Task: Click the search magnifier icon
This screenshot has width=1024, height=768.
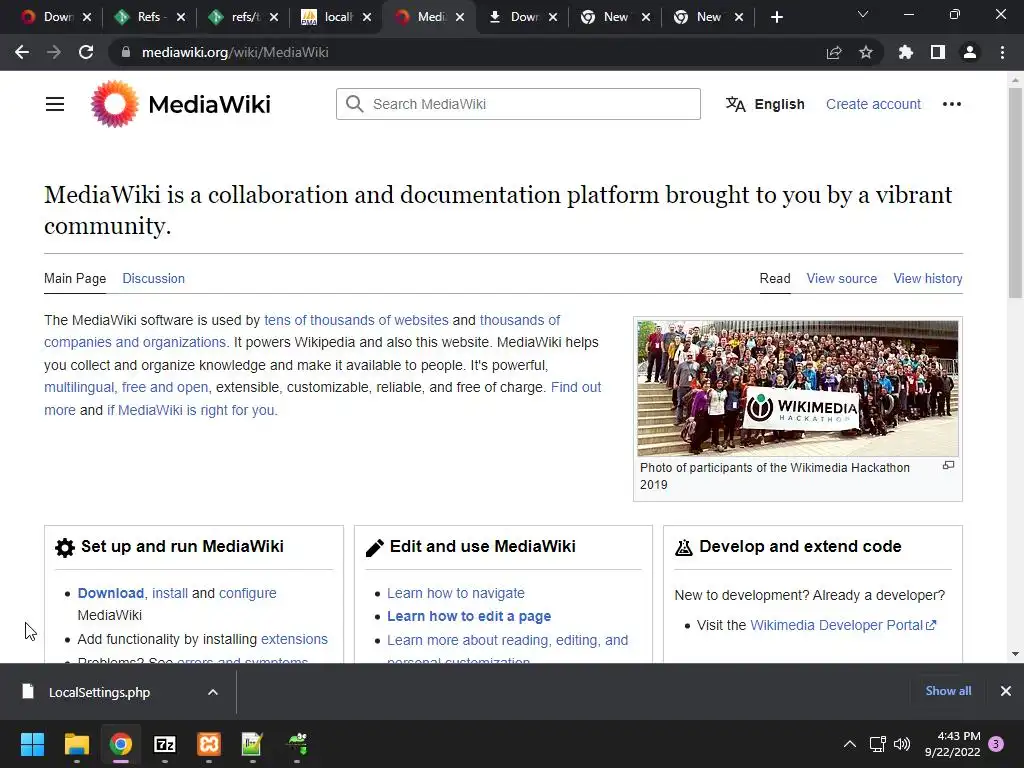Action: [x=355, y=104]
